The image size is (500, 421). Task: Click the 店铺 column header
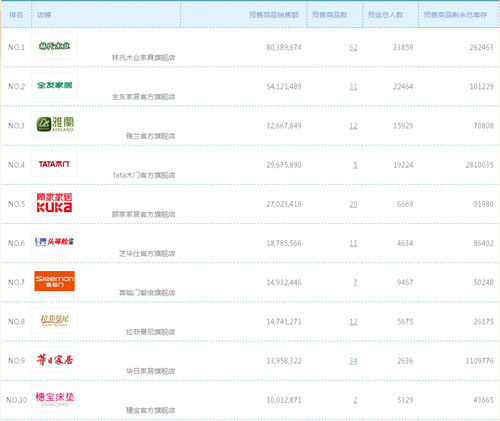(x=44, y=15)
